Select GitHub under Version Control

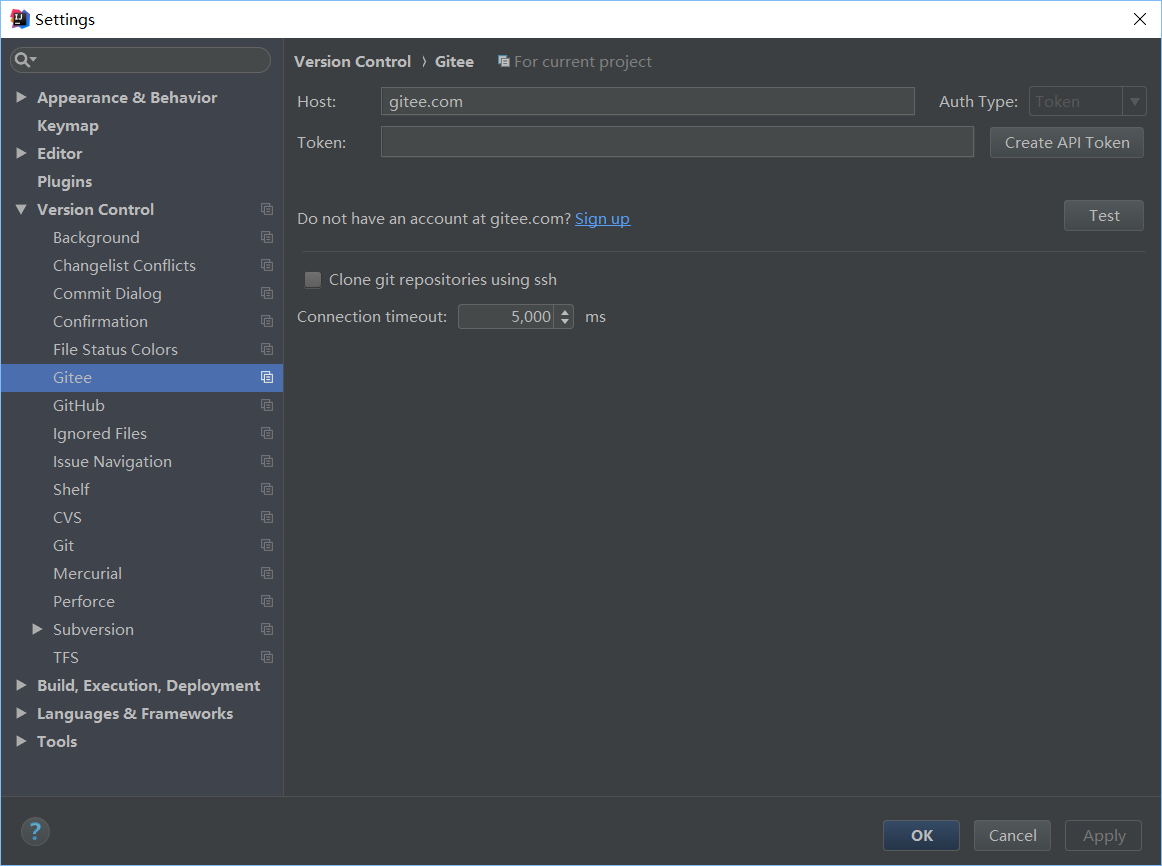pos(79,406)
